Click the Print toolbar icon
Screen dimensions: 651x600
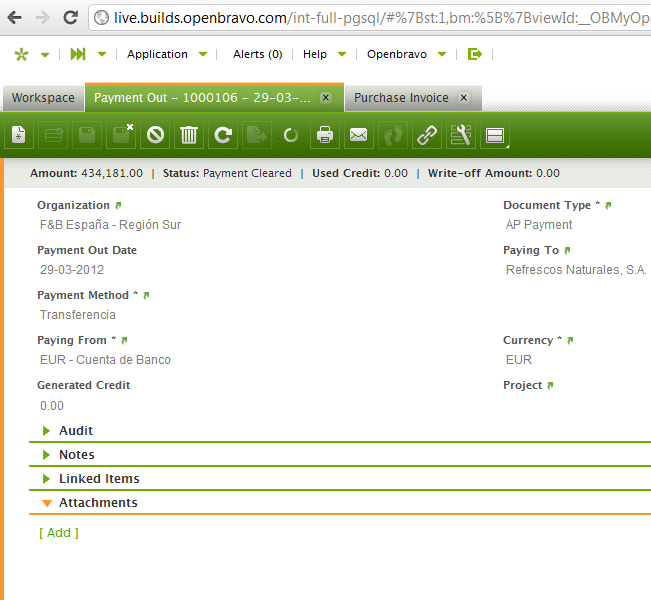[325, 135]
